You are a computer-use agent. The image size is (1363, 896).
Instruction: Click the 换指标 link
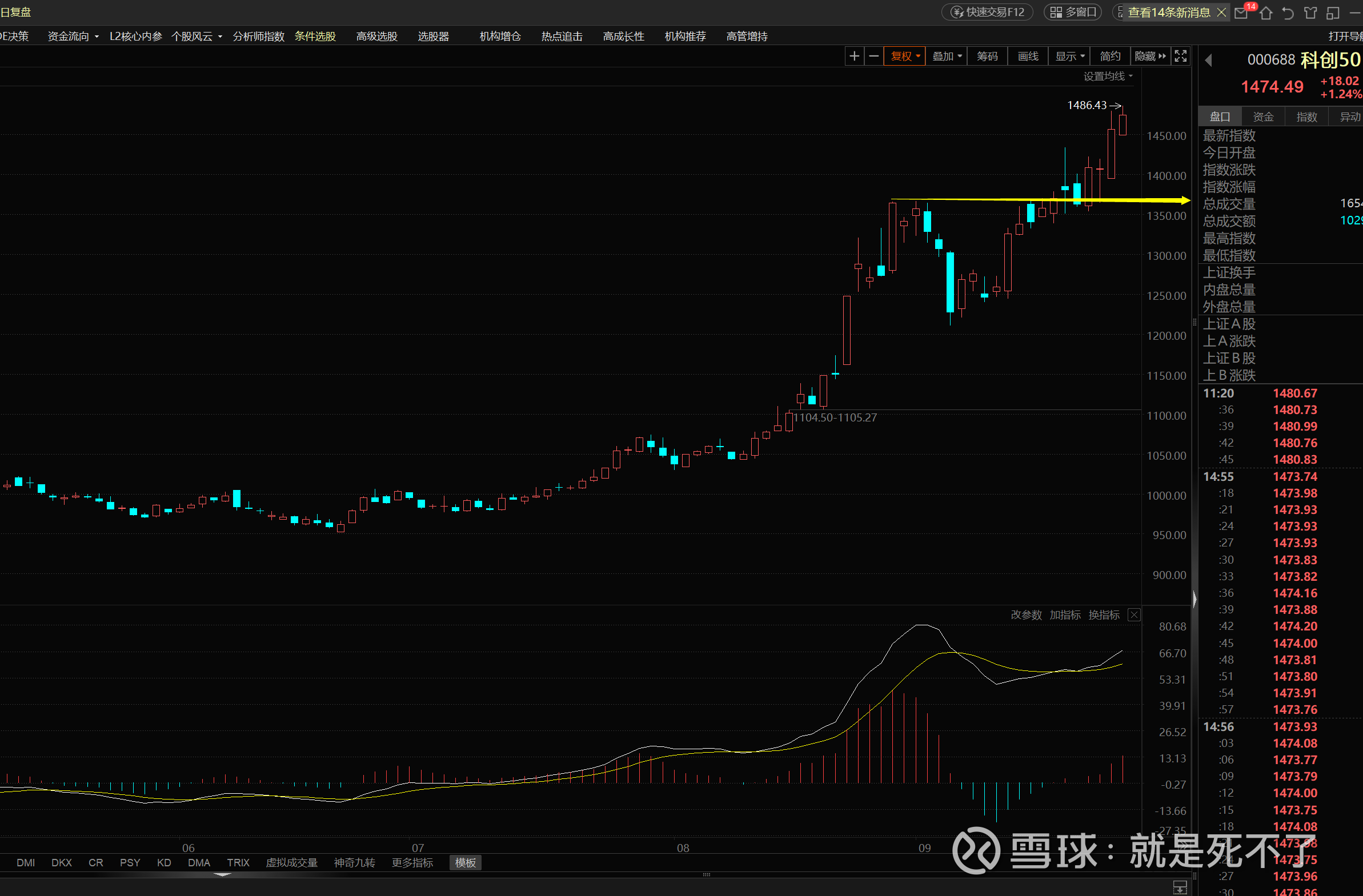pyautogui.click(x=1104, y=615)
